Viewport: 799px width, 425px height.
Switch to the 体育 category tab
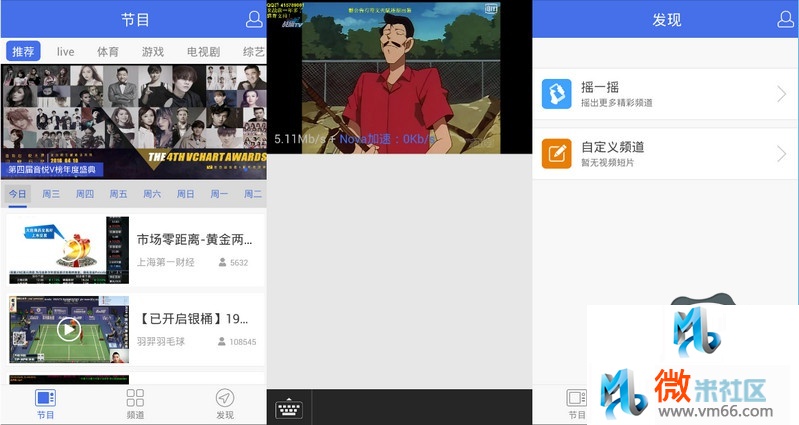(108, 51)
